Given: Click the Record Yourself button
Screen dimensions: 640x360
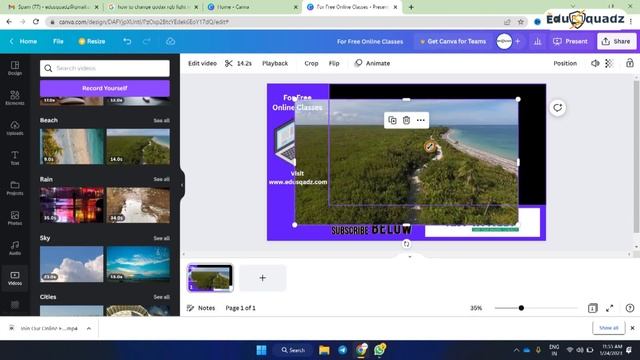Looking at the screenshot, I should click(x=105, y=88).
